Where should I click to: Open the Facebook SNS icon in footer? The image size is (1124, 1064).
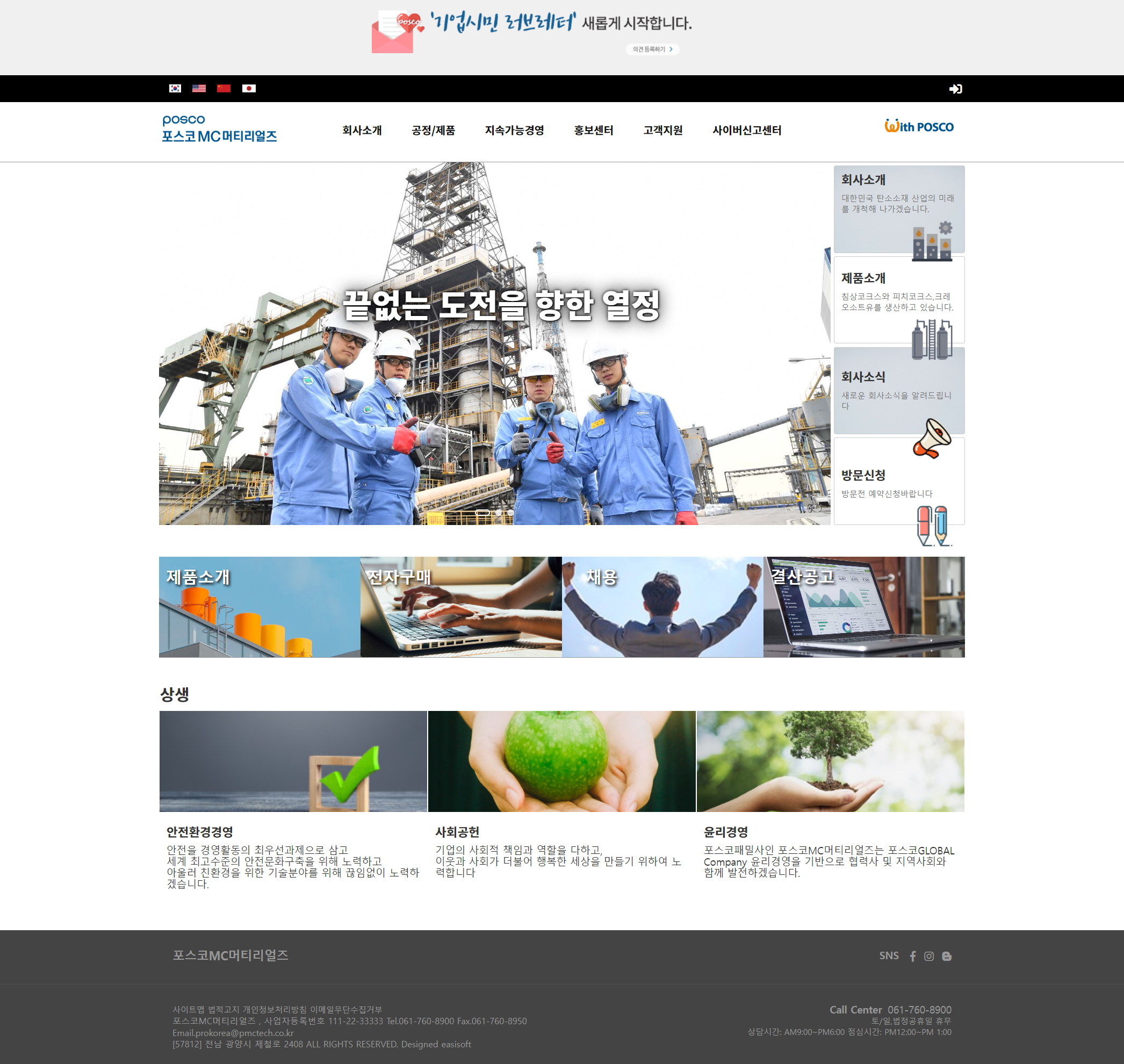click(913, 956)
